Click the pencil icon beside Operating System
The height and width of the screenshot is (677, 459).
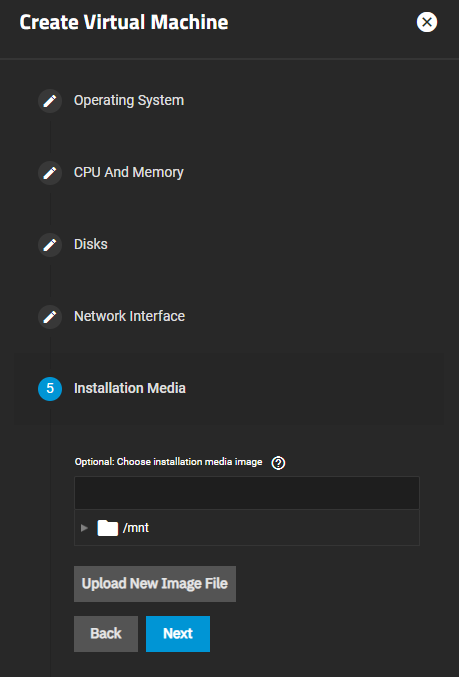[x=50, y=101]
